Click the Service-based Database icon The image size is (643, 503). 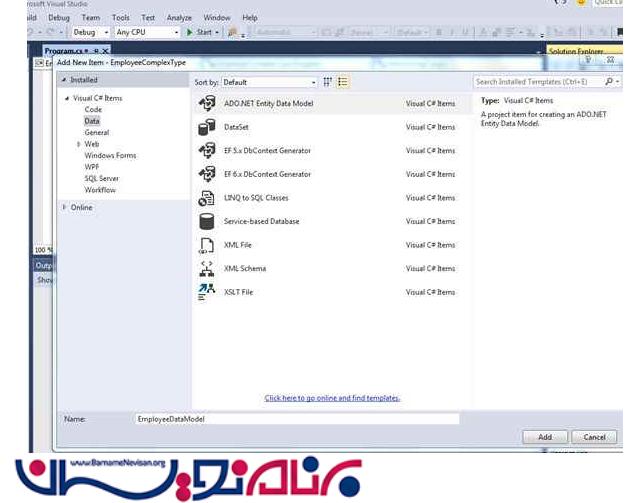(207, 221)
